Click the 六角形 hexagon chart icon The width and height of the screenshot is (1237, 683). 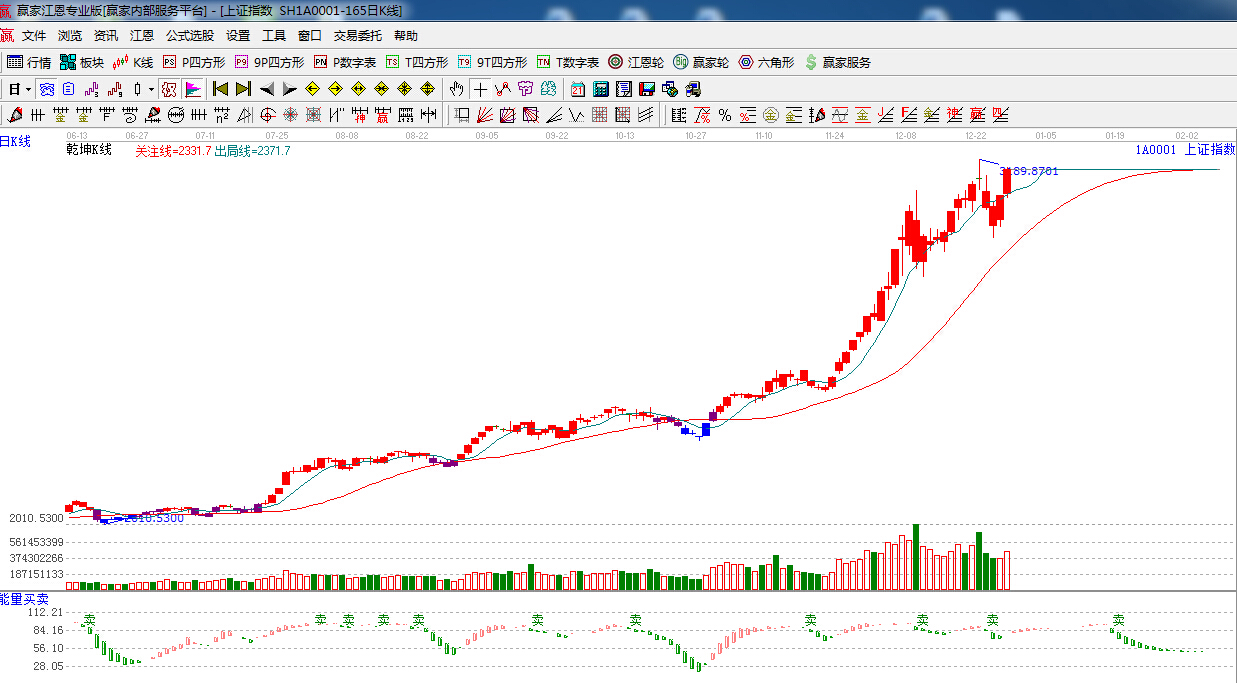click(766, 62)
